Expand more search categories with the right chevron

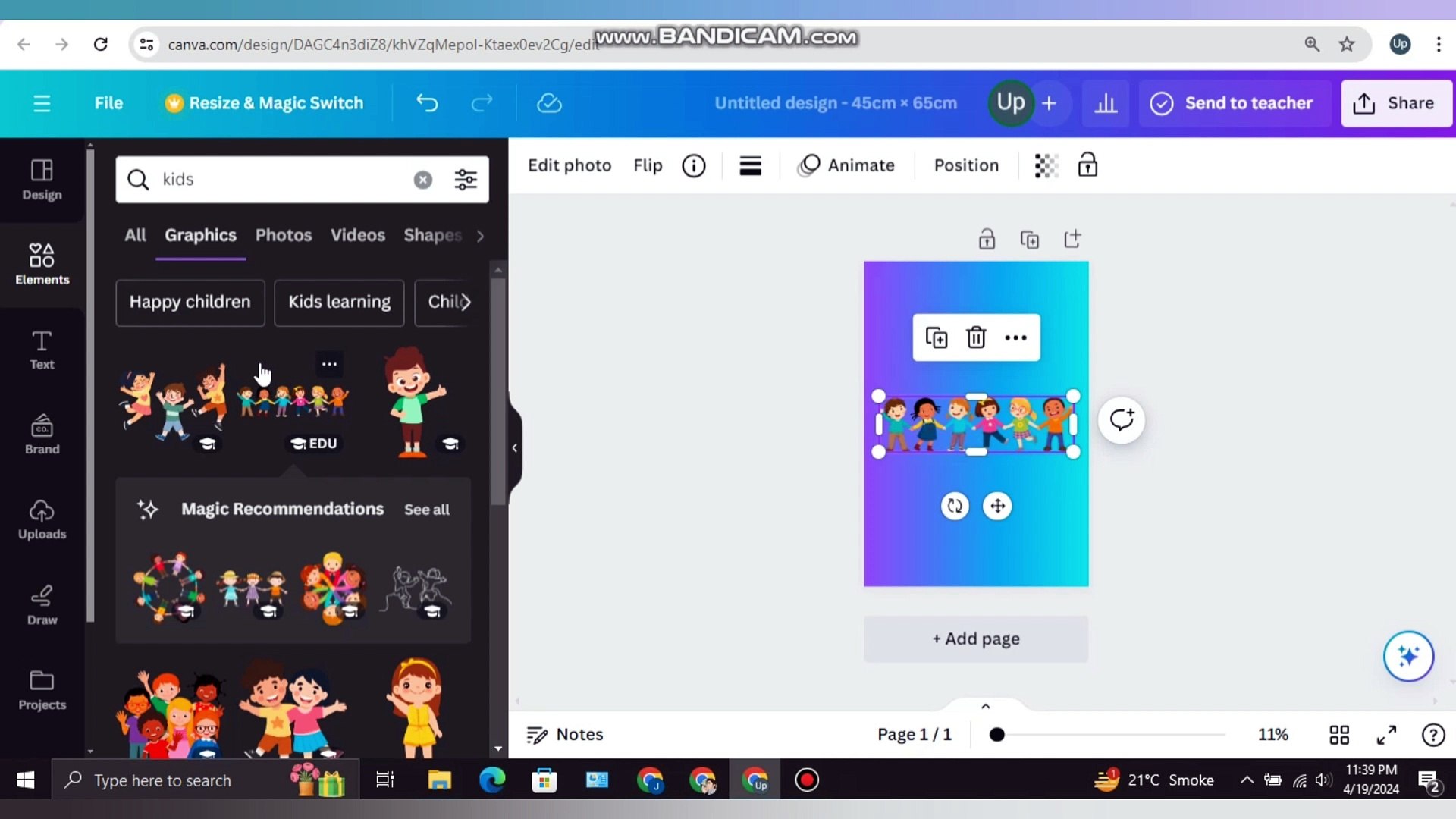(480, 236)
